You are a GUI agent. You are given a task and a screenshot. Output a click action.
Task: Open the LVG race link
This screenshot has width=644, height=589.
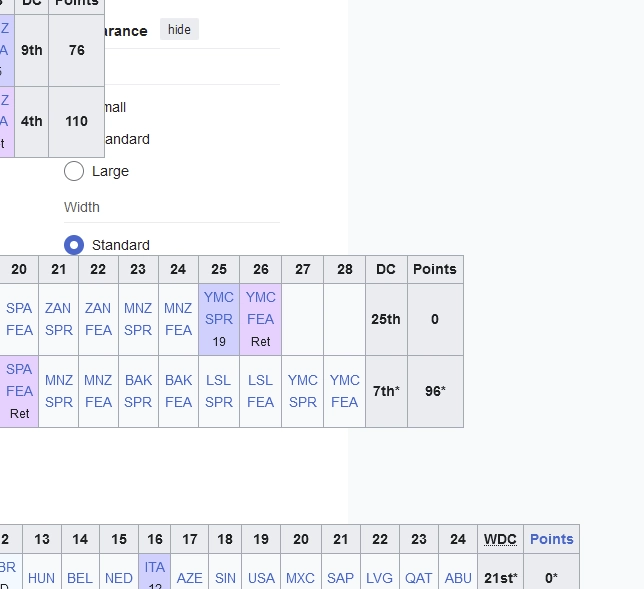(380, 578)
